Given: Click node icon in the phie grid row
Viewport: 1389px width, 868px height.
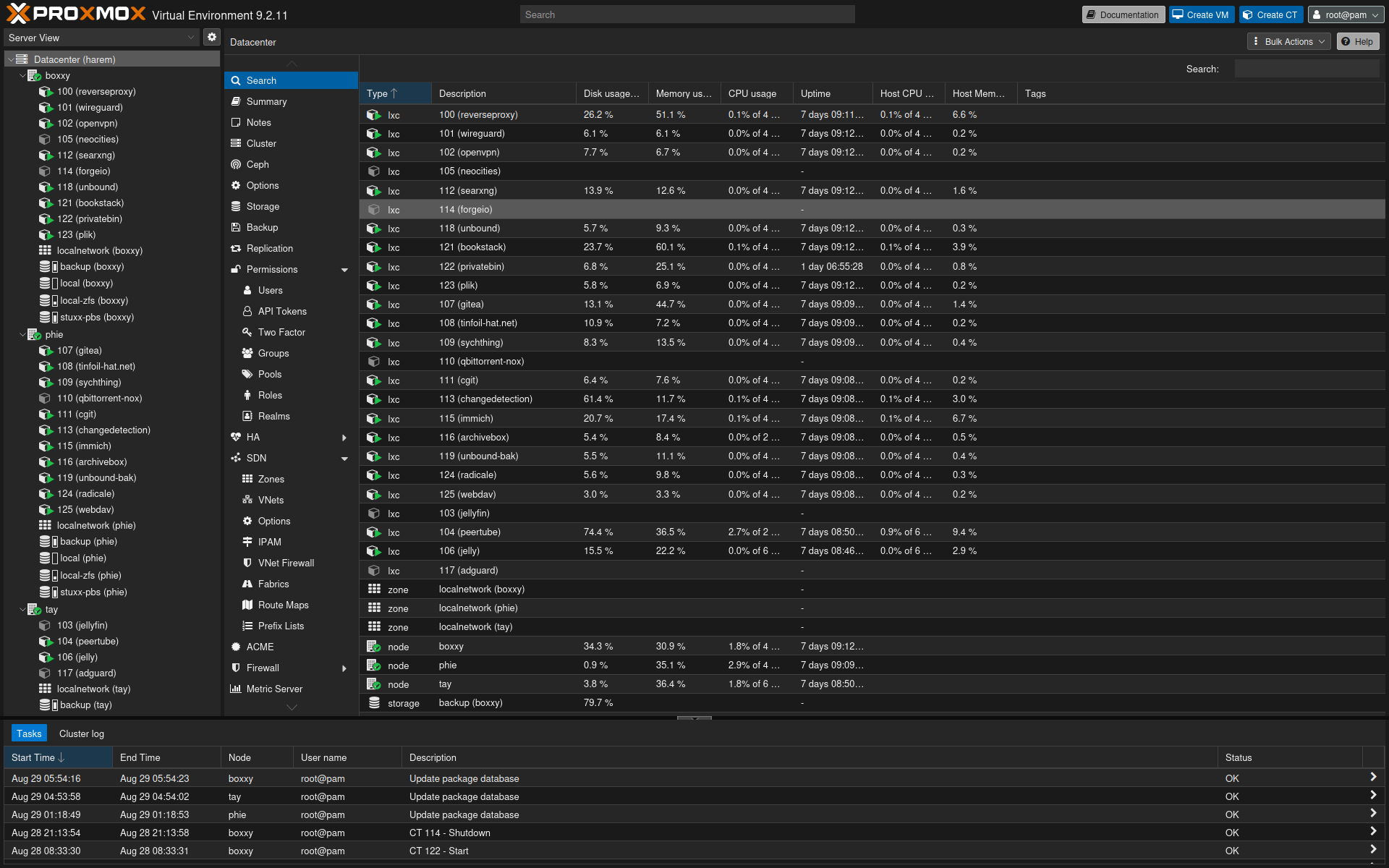Looking at the screenshot, I should 373,665.
